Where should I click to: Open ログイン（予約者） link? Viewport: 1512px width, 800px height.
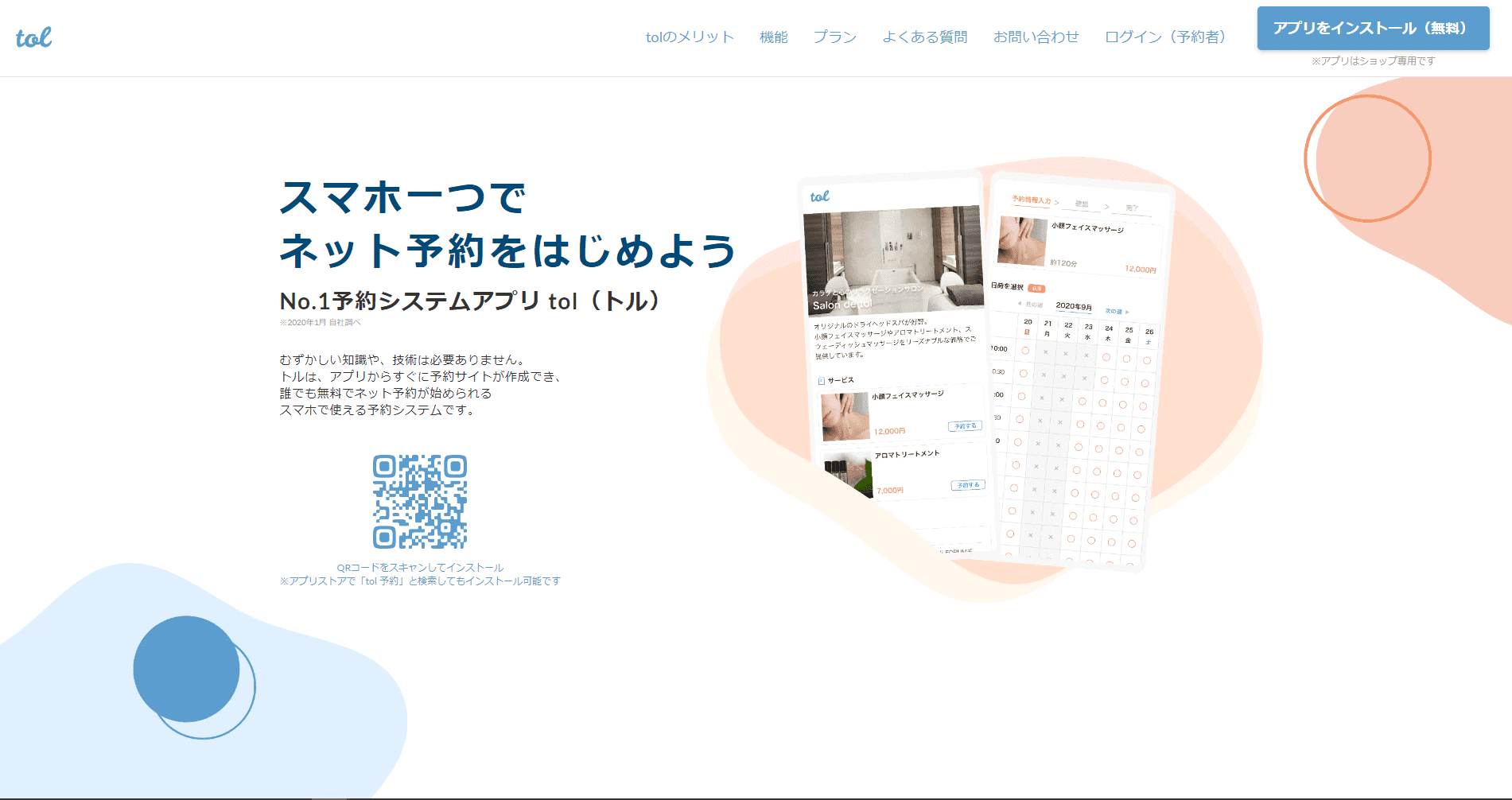pos(1168,37)
